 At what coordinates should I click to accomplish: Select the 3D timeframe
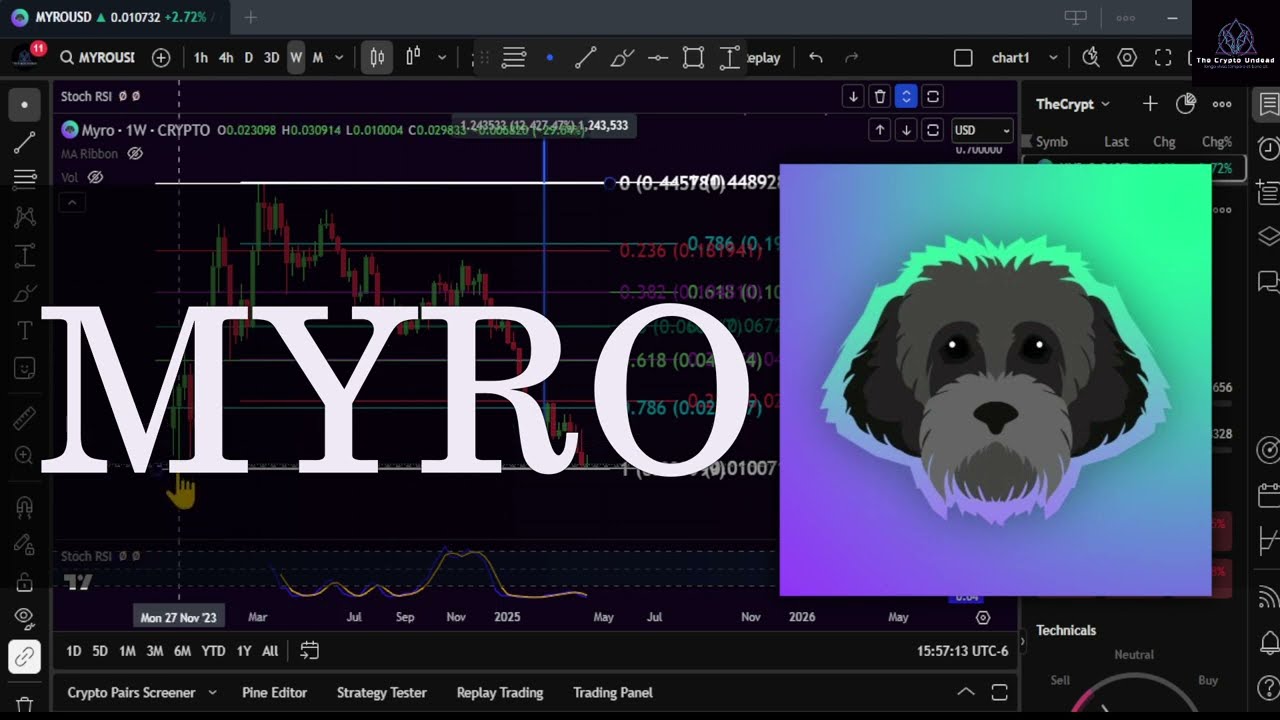pos(271,58)
